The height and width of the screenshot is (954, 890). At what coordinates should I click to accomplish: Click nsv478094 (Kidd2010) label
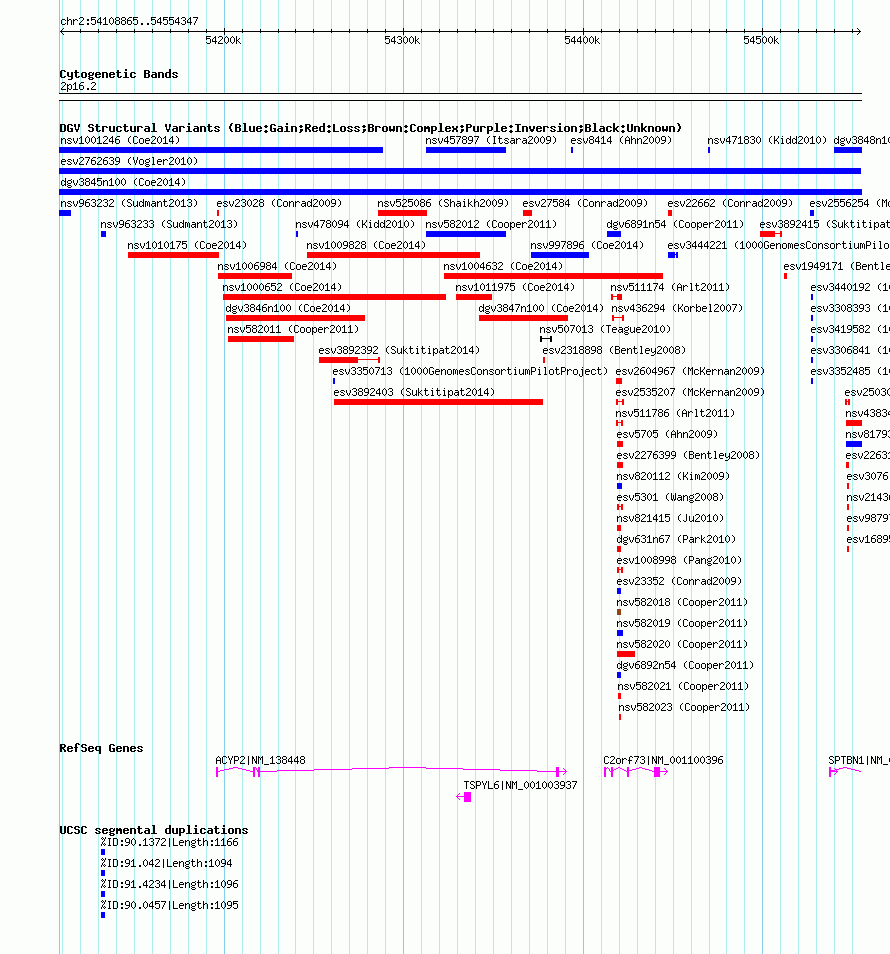(355, 224)
